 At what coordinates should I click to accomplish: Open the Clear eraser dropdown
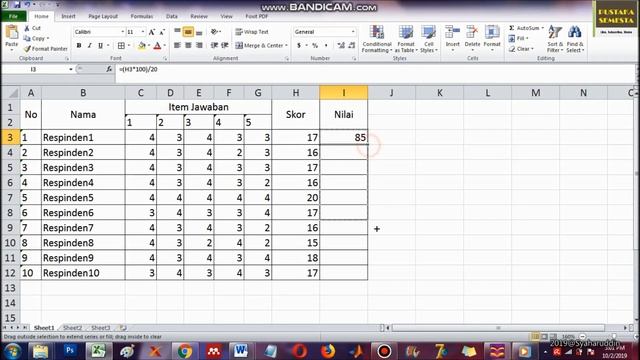click(x=521, y=49)
